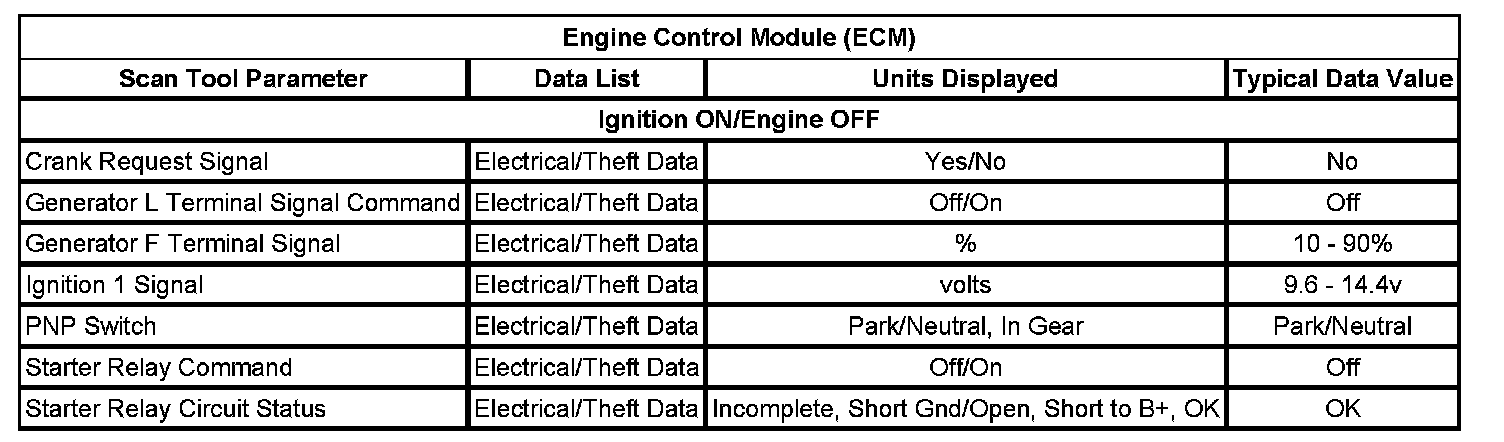Select the Scan Tool Parameter column header
This screenshot has width=1504, height=442.
243,78
